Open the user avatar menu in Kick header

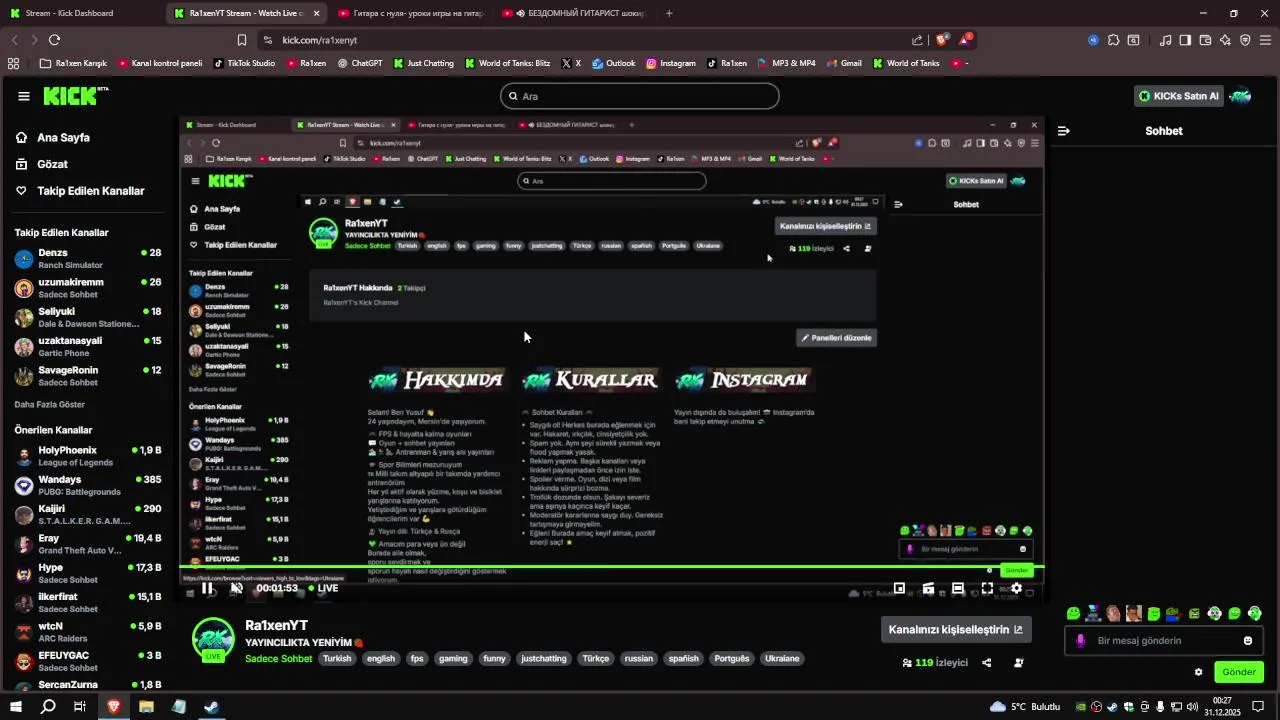coord(1240,96)
